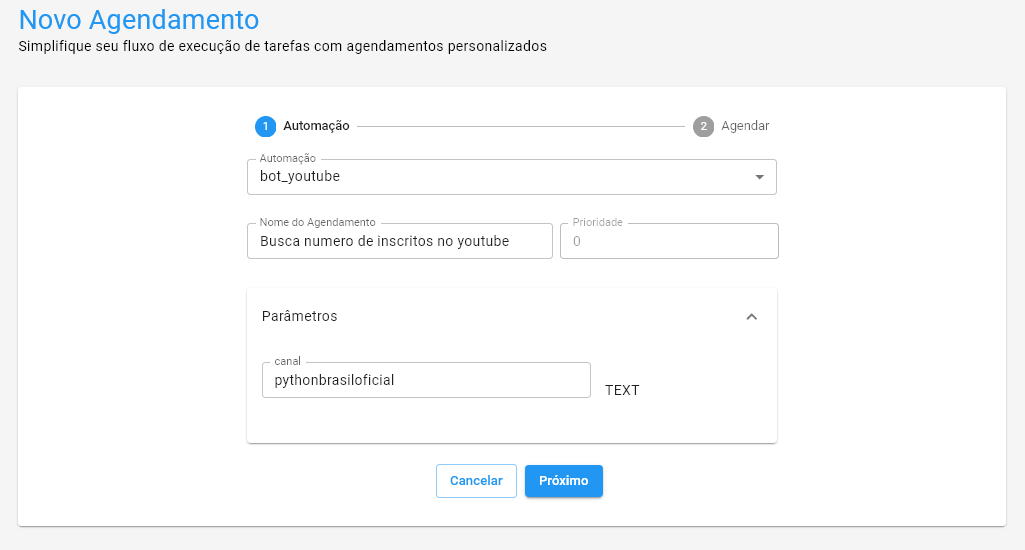Focus the Nome do Agendamento field
1025x550 pixels.
tap(399, 241)
